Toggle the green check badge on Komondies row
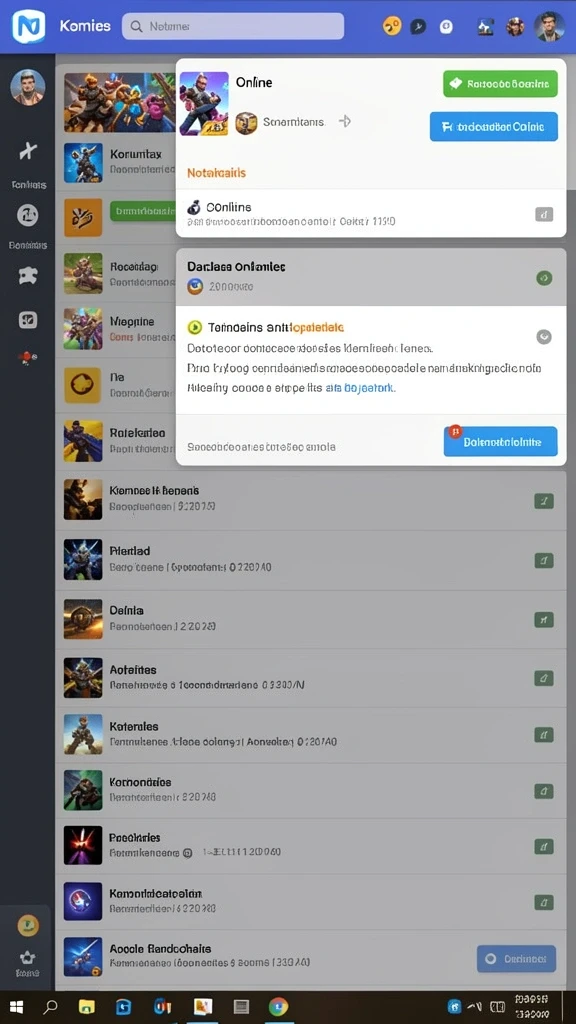This screenshot has height=1024, width=576. point(544,791)
